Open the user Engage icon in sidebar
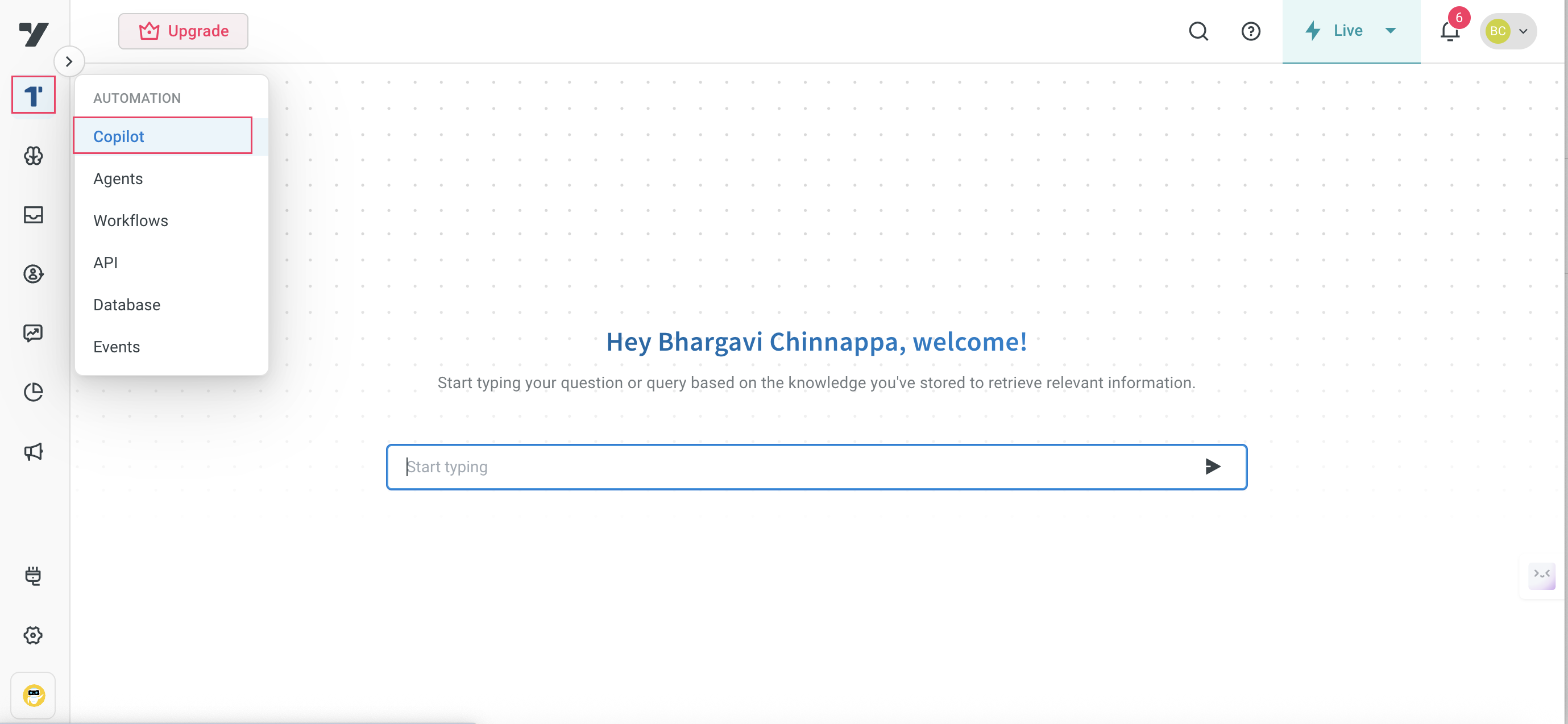The height and width of the screenshot is (724, 1568). (34, 274)
